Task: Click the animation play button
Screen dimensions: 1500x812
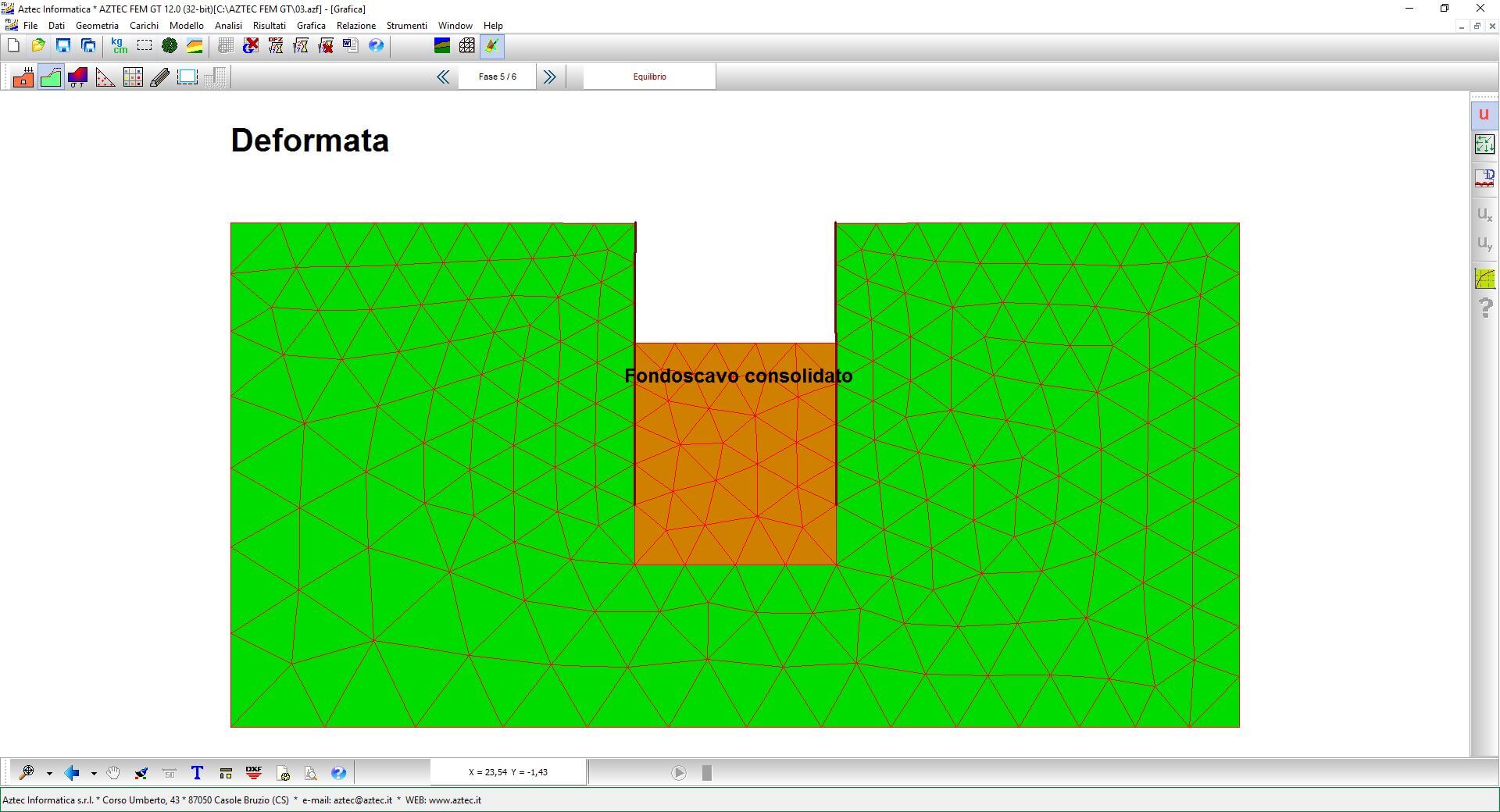Action: click(678, 773)
